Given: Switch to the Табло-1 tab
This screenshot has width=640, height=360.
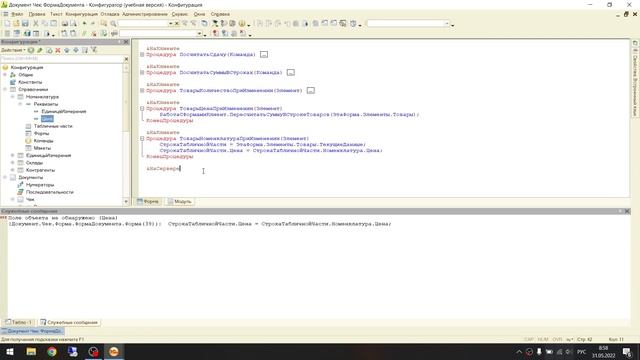Looking at the screenshot, I should coord(19,322).
